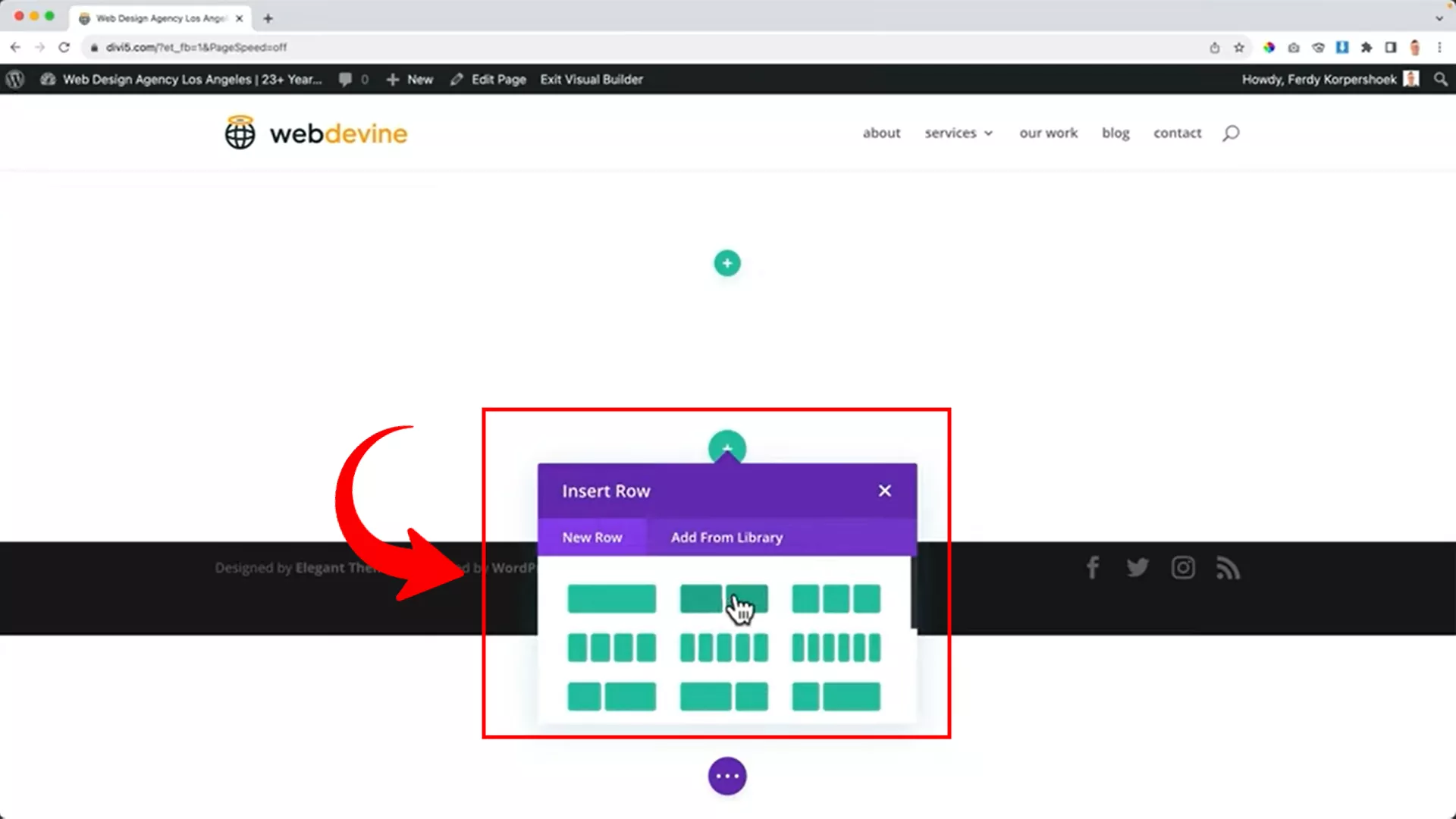Select the five columns row layout
This screenshot has height=819, width=1456.
(723, 648)
